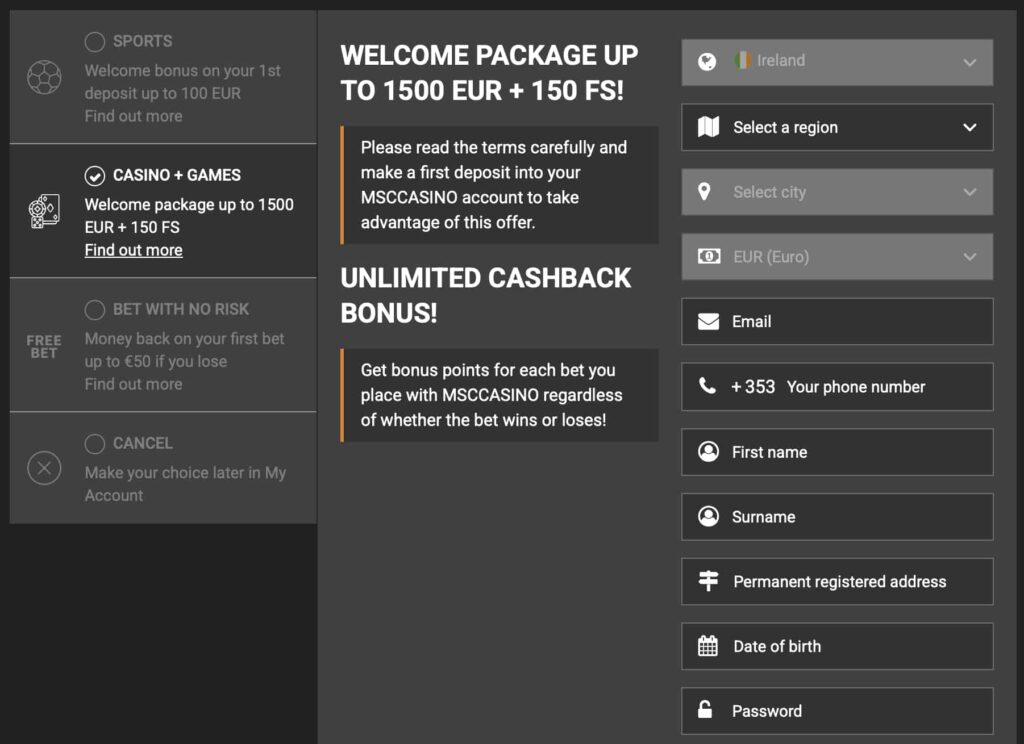
Task: Open the Ireland country dropdown
Action: (837, 62)
